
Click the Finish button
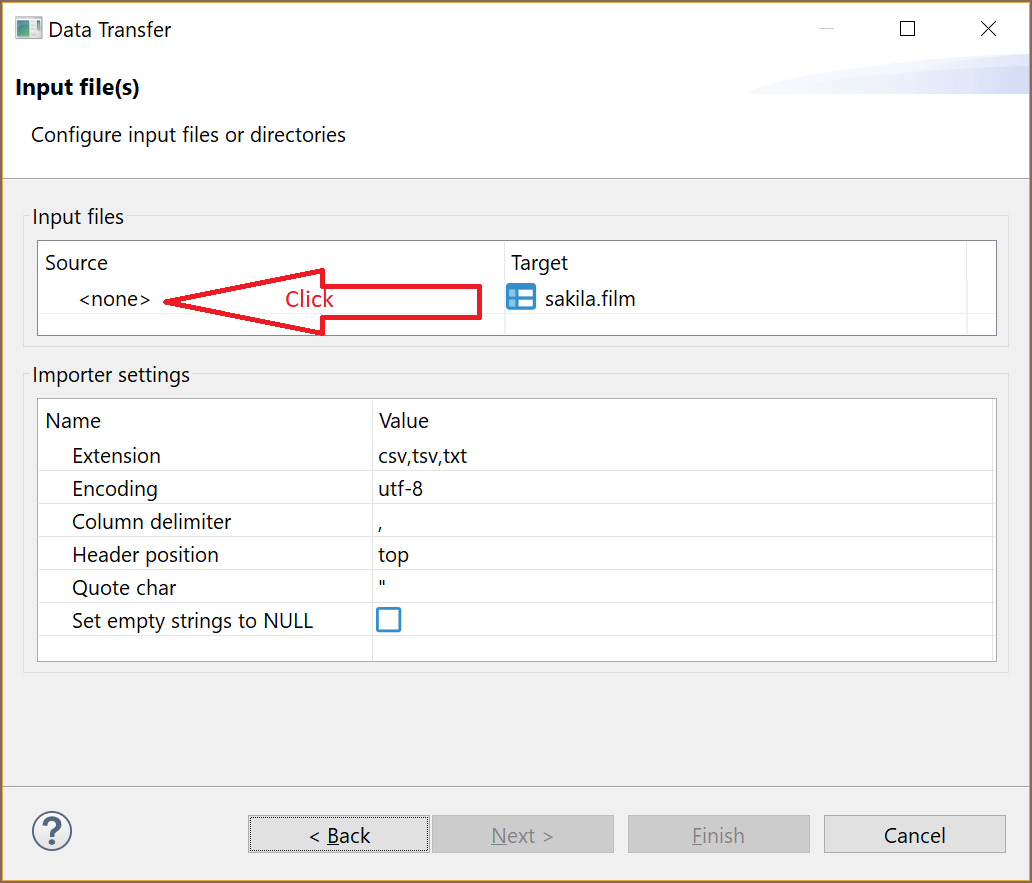click(718, 835)
